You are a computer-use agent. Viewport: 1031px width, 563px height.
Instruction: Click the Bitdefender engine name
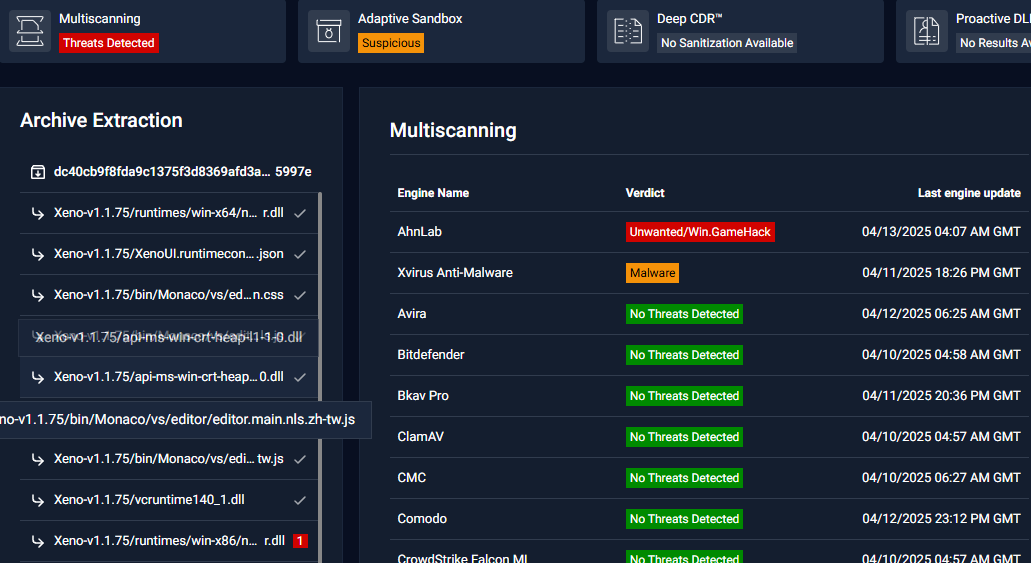pyautogui.click(x=431, y=355)
